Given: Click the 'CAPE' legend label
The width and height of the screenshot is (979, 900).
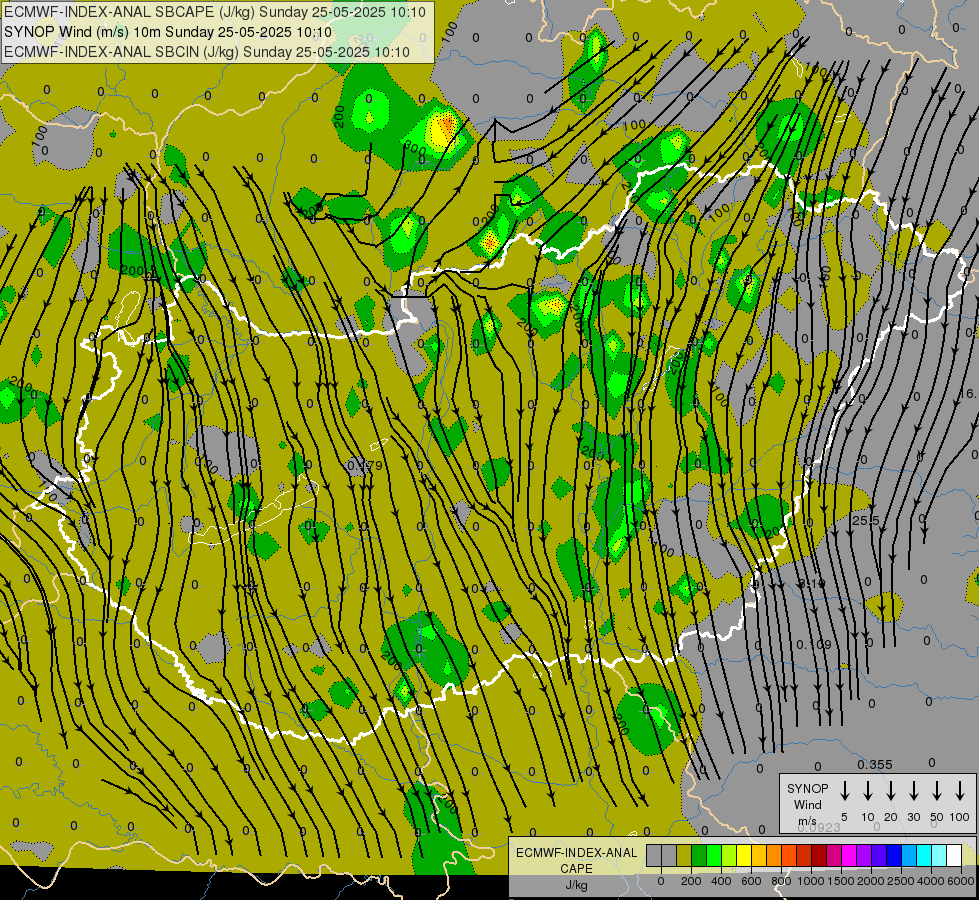Looking at the screenshot, I should tap(576, 868).
